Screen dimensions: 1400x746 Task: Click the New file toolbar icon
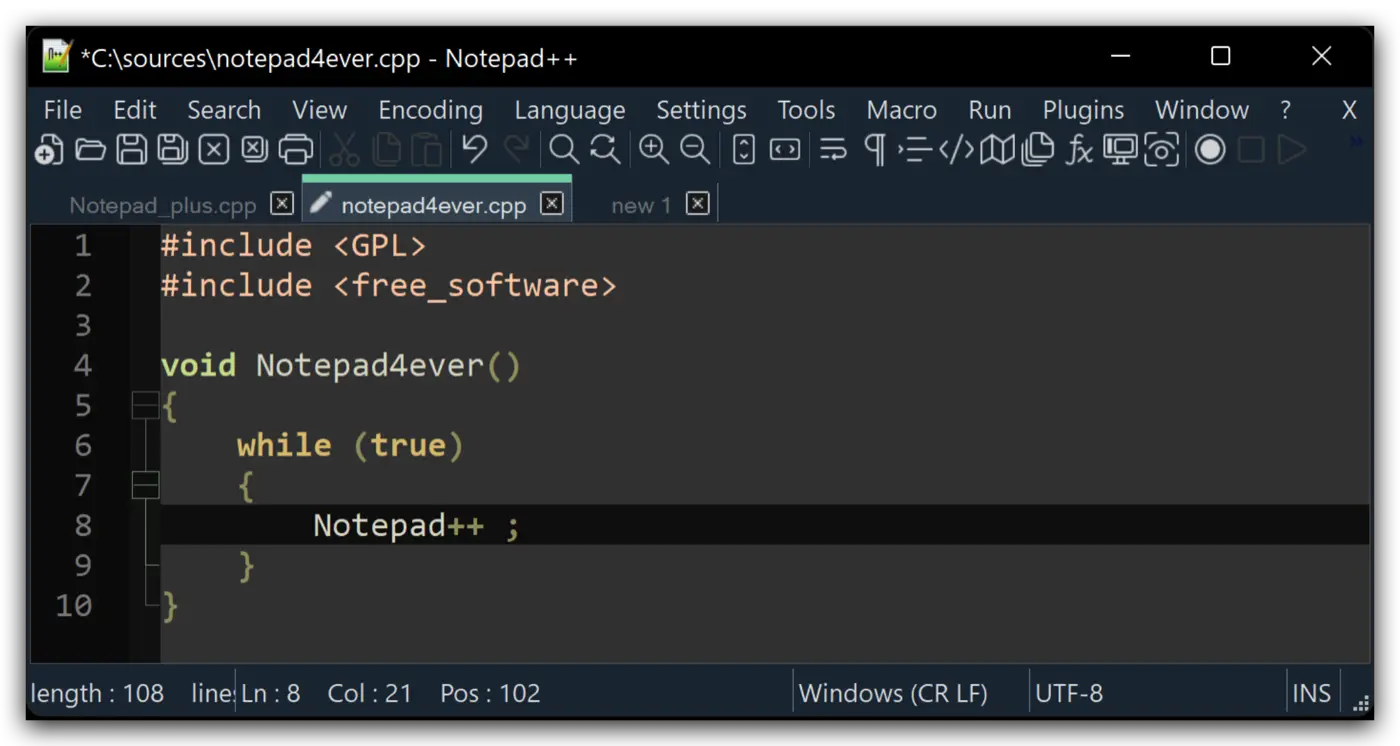click(49, 150)
